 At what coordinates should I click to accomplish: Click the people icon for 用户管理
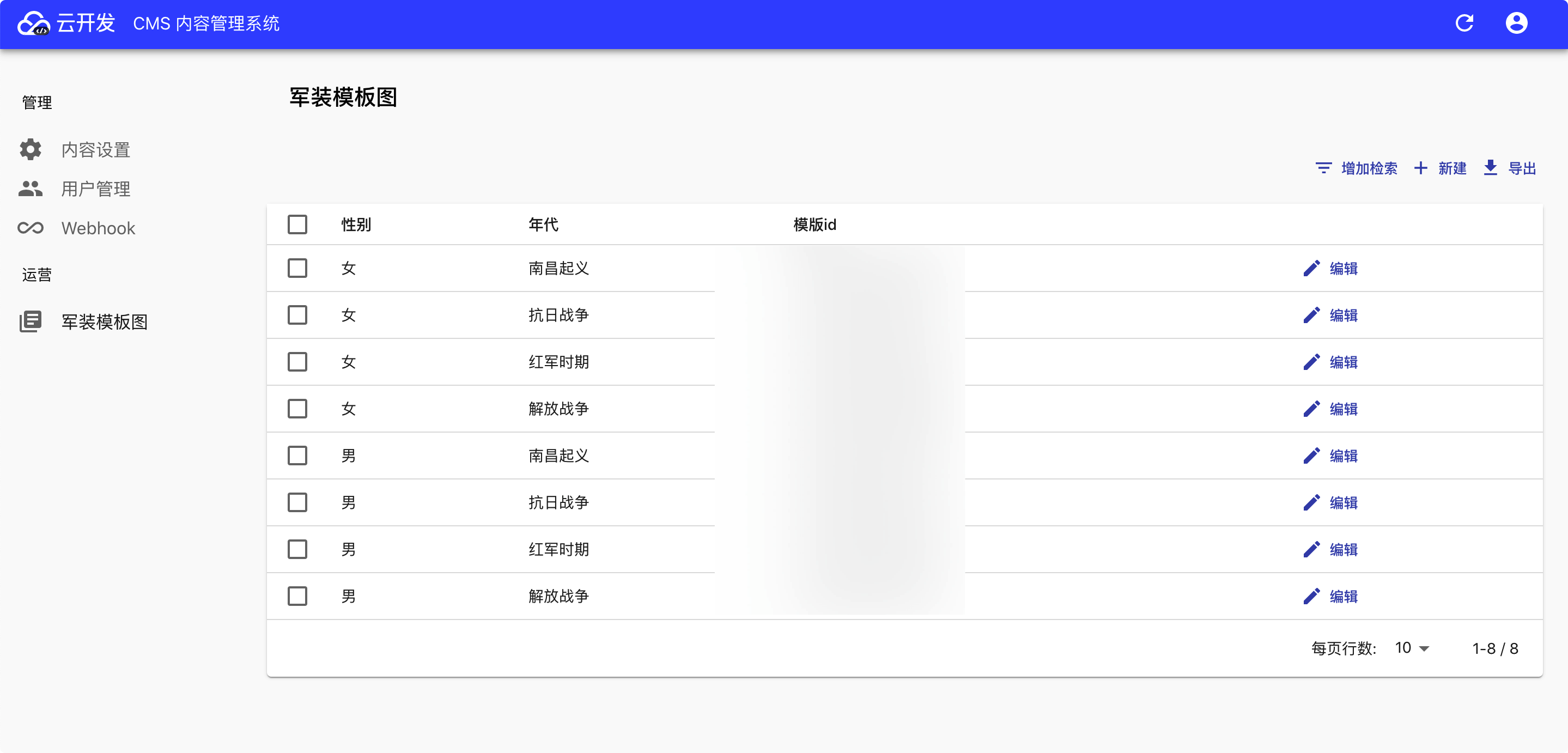point(31,189)
